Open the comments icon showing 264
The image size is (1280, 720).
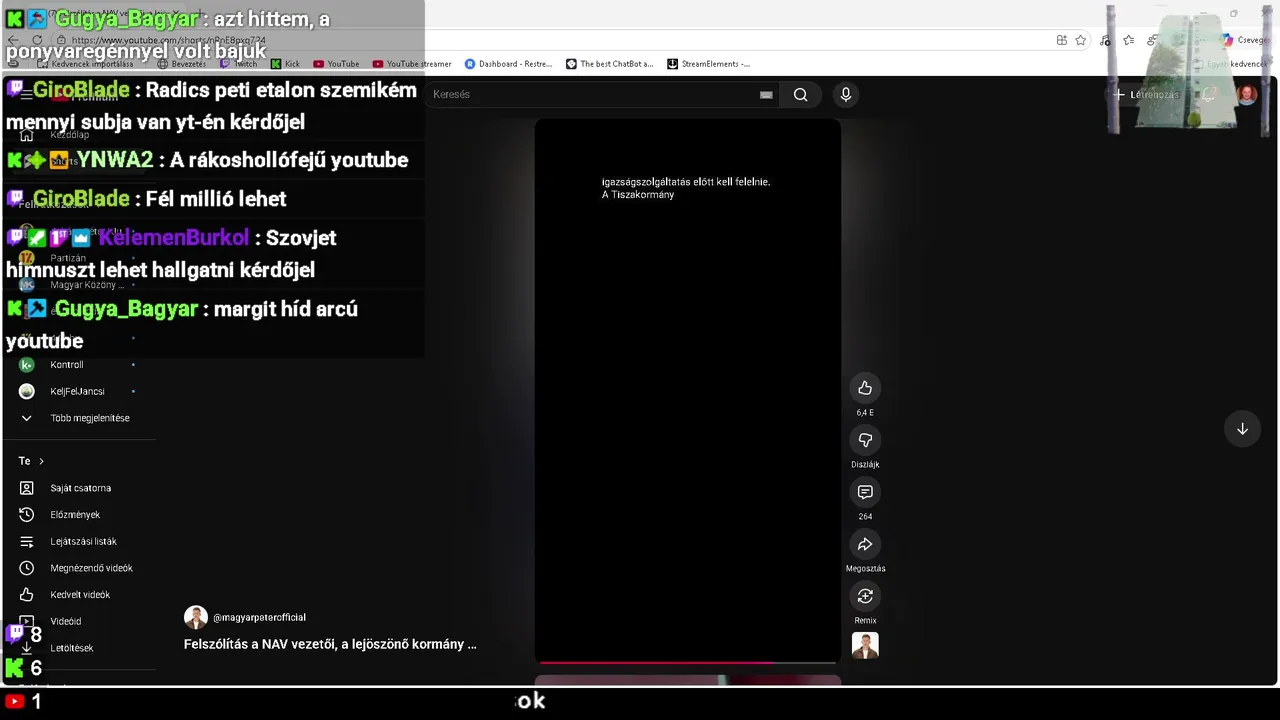865,492
